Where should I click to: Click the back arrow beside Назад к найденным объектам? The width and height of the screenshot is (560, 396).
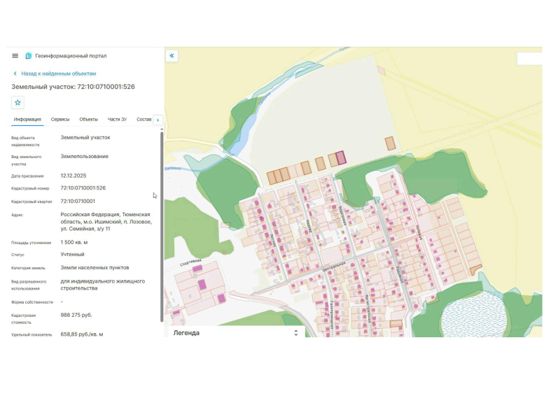pyautogui.click(x=15, y=74)
